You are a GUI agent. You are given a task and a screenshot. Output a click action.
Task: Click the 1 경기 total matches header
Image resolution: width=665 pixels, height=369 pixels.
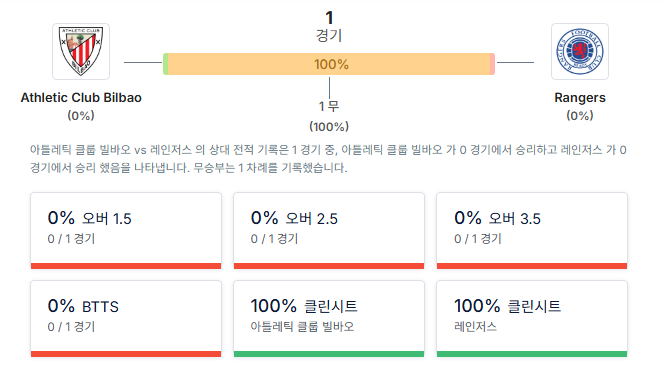coord(329,26)
